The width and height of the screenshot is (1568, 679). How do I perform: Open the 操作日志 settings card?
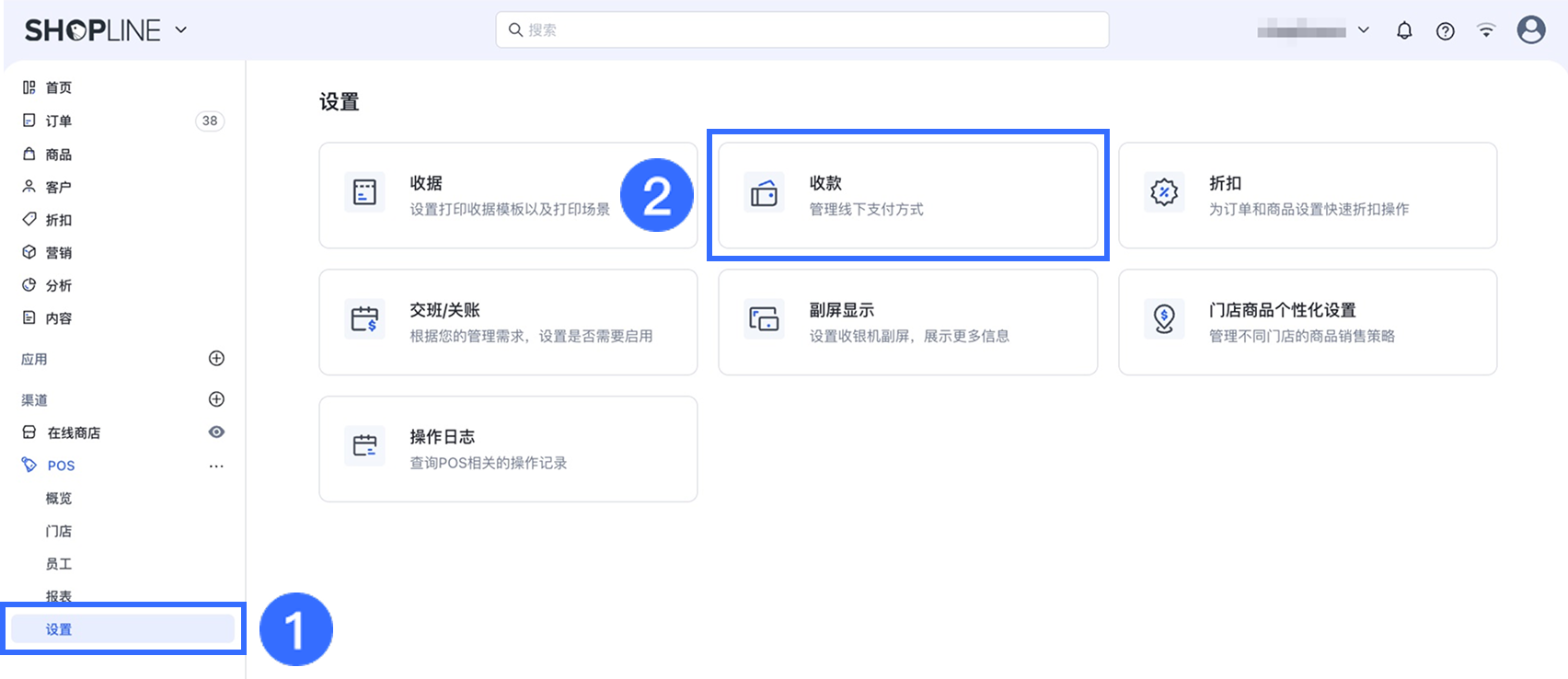508,449
